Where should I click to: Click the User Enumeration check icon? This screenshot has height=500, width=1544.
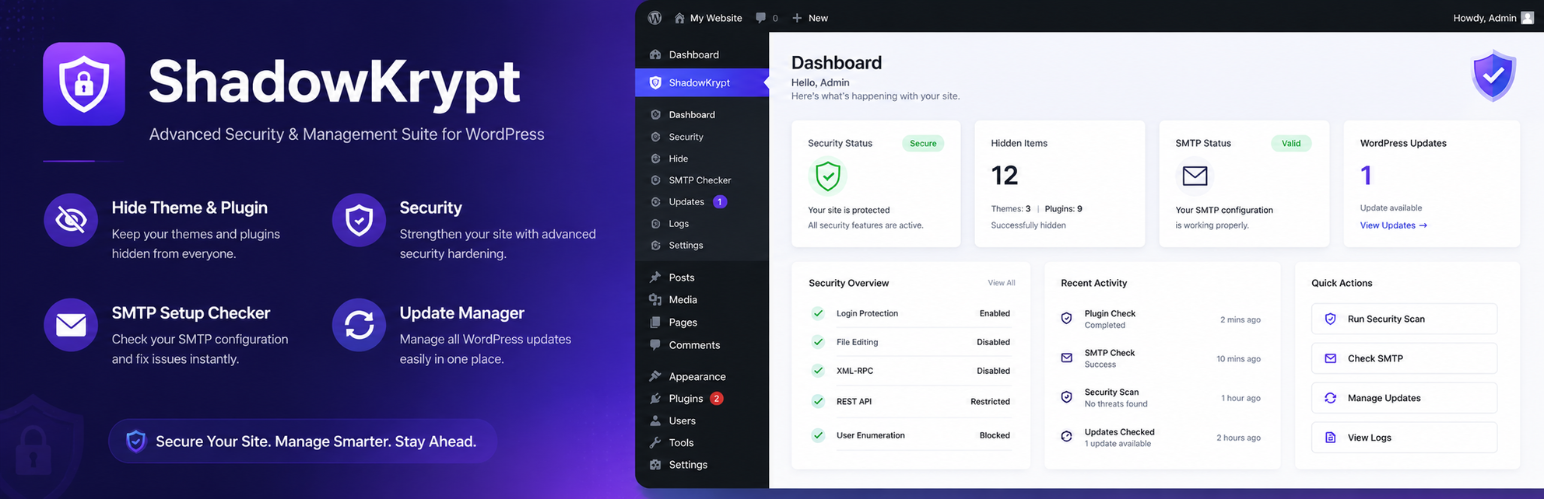(x=818, y=436)
